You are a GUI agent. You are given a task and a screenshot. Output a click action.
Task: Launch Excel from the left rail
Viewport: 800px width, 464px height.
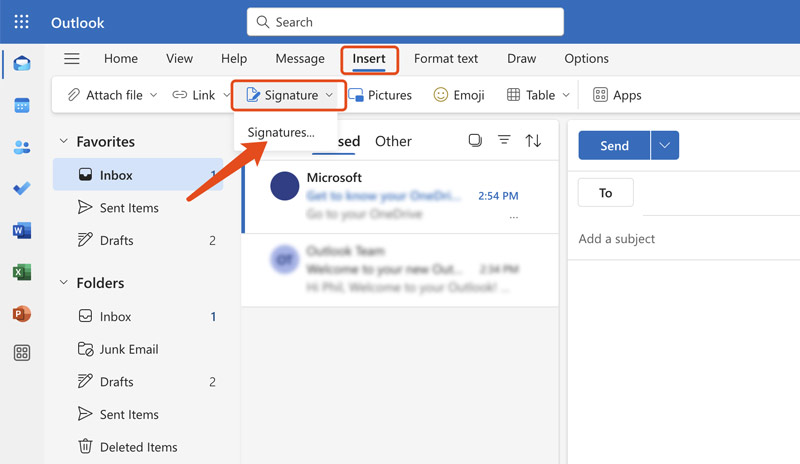point(22,272)
